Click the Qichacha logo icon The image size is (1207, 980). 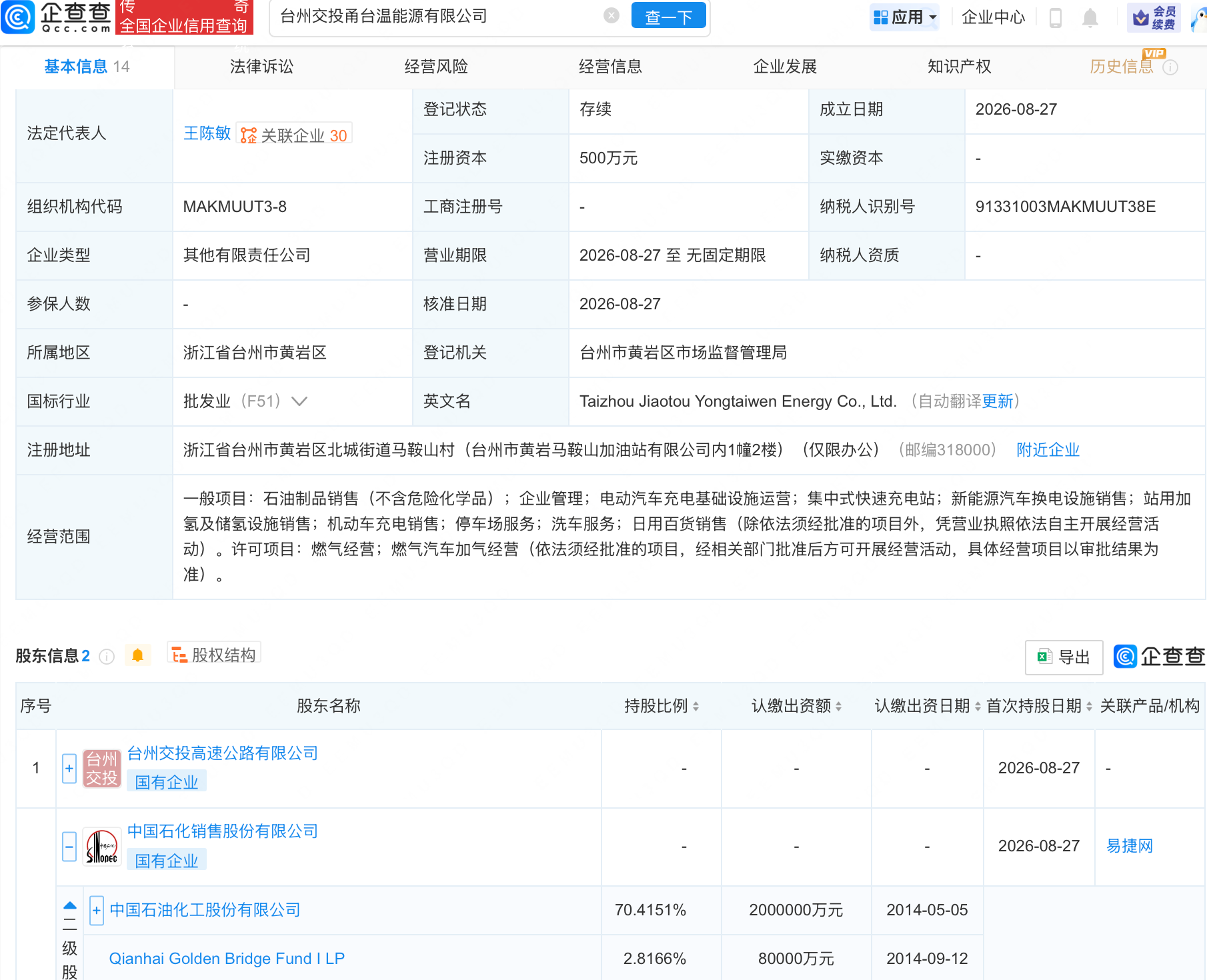17,17
